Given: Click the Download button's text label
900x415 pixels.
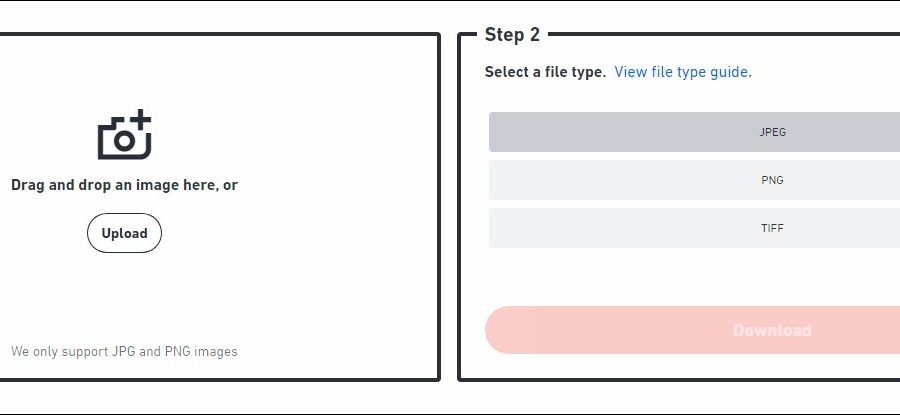Looking at the screenshot, I should (772, 330).
